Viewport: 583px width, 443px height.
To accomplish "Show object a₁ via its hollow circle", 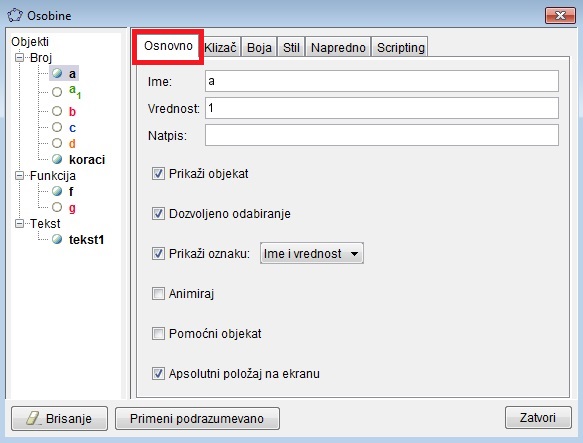I will click(x=57, y=92).
